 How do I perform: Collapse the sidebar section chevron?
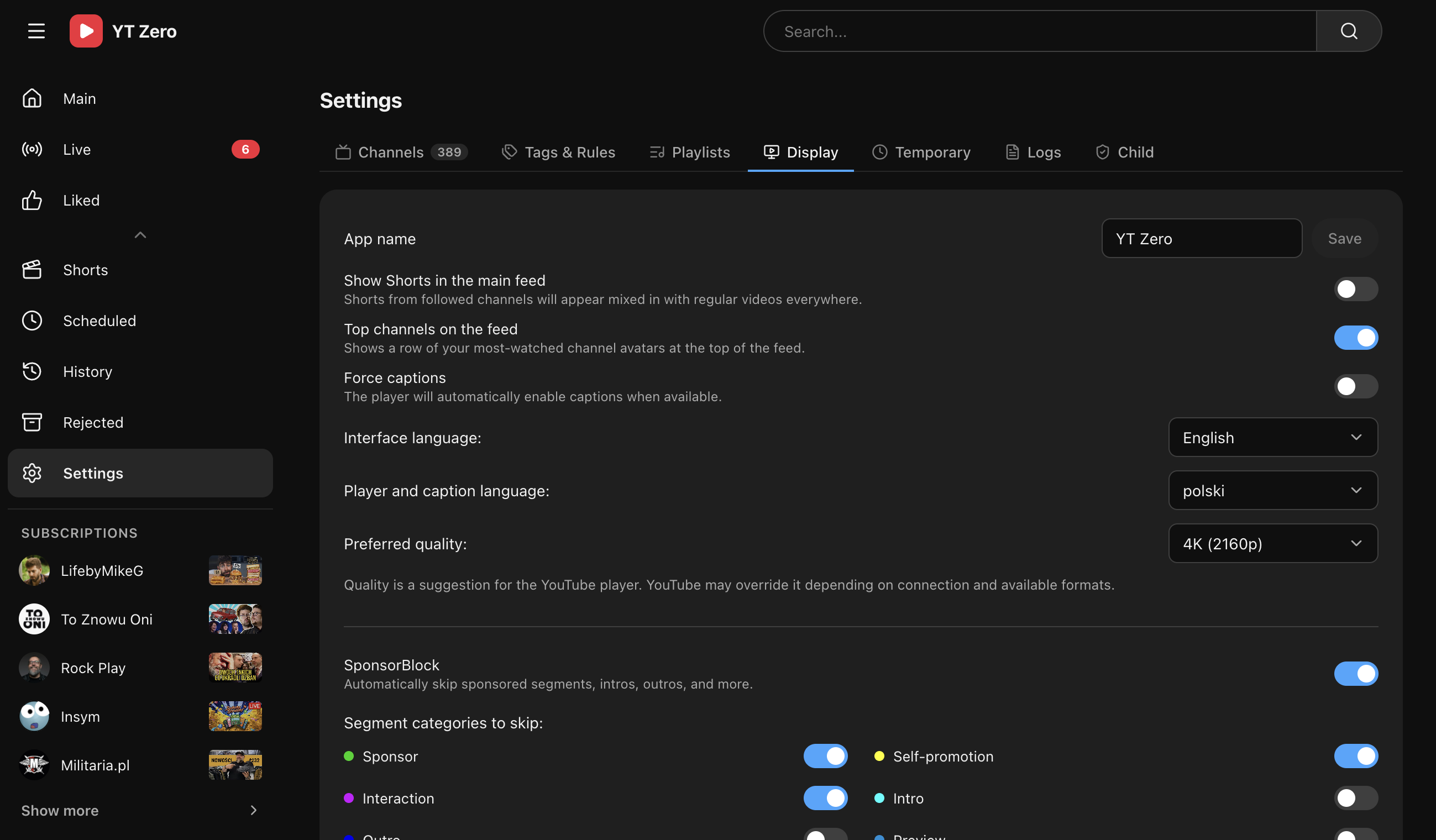point(140,235)
